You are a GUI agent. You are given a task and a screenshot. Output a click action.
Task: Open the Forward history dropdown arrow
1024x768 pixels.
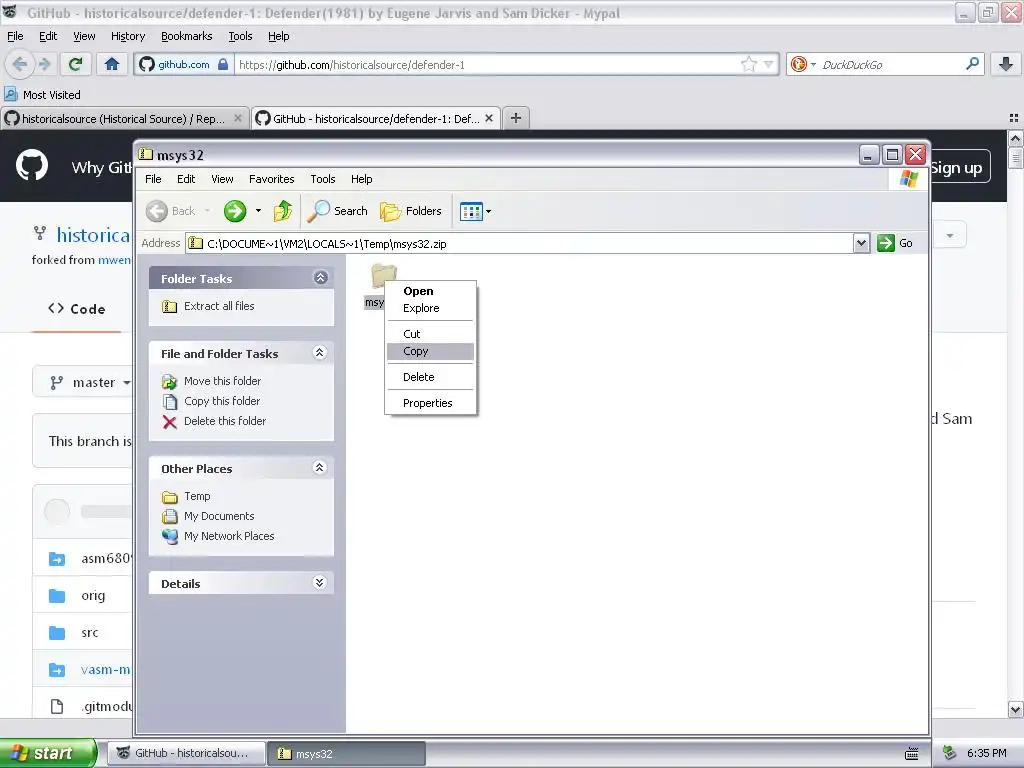click(258, 211)
